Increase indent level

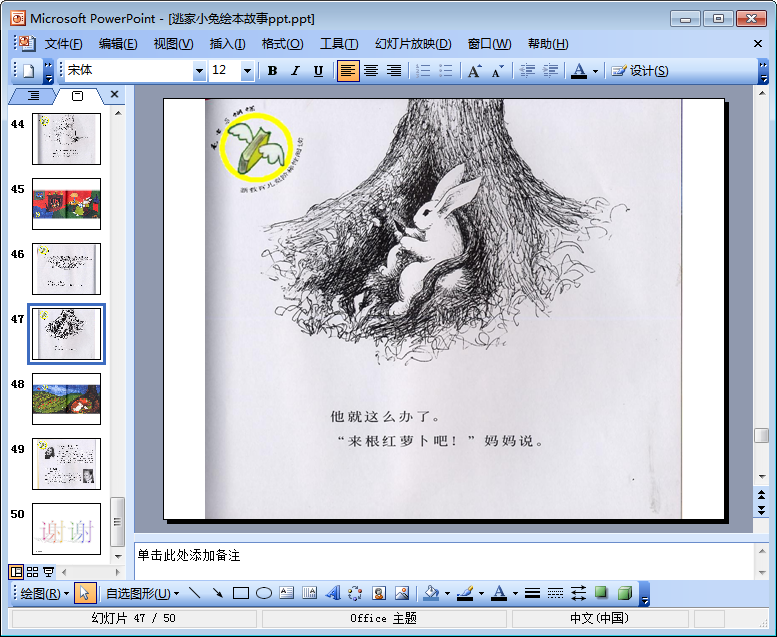(550, 71)
